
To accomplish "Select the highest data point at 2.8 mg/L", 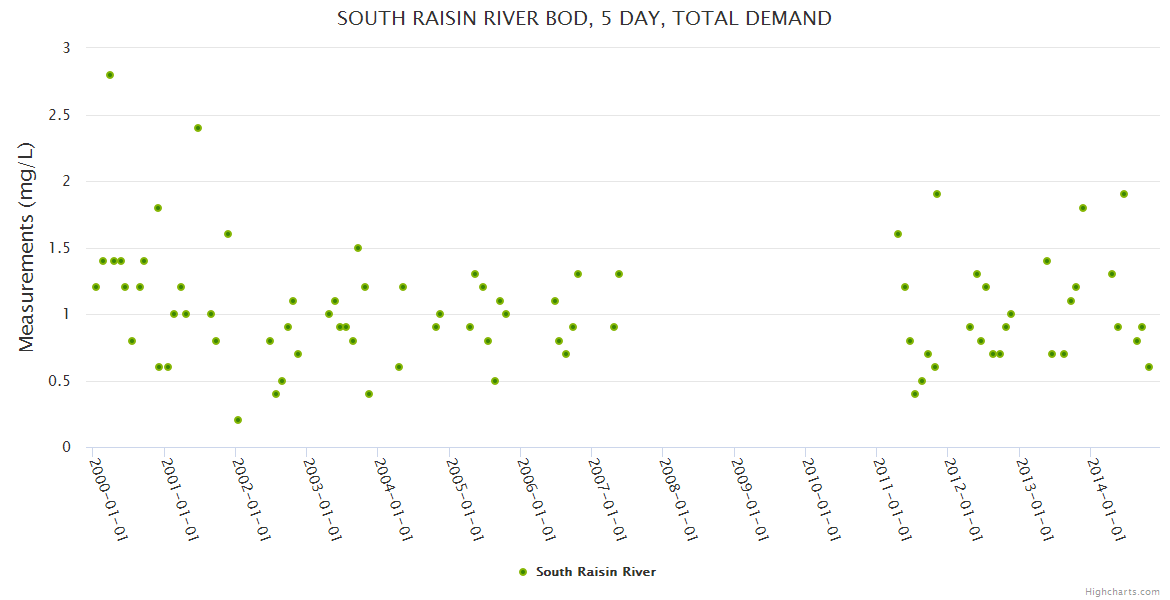I will click(110, 75).
